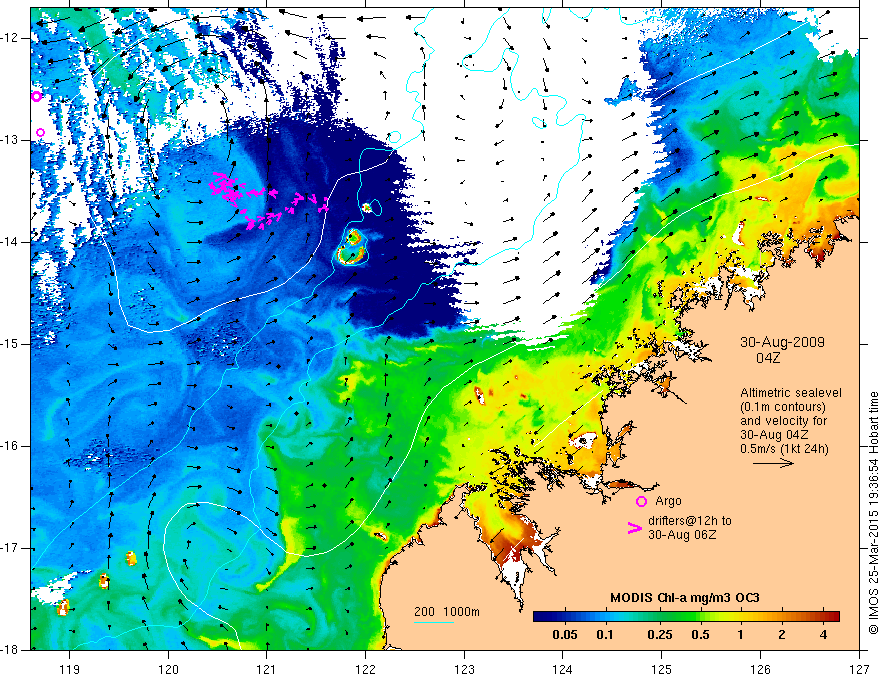Select the standalone '04Z' time label
Screen dimensions: 880x680
pos(768,358)
